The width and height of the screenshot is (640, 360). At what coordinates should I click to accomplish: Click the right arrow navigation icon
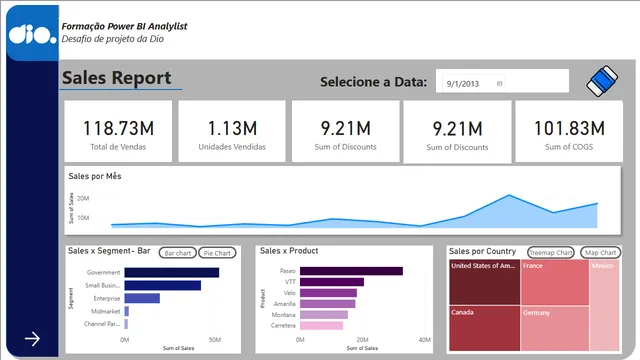point(32,338)
